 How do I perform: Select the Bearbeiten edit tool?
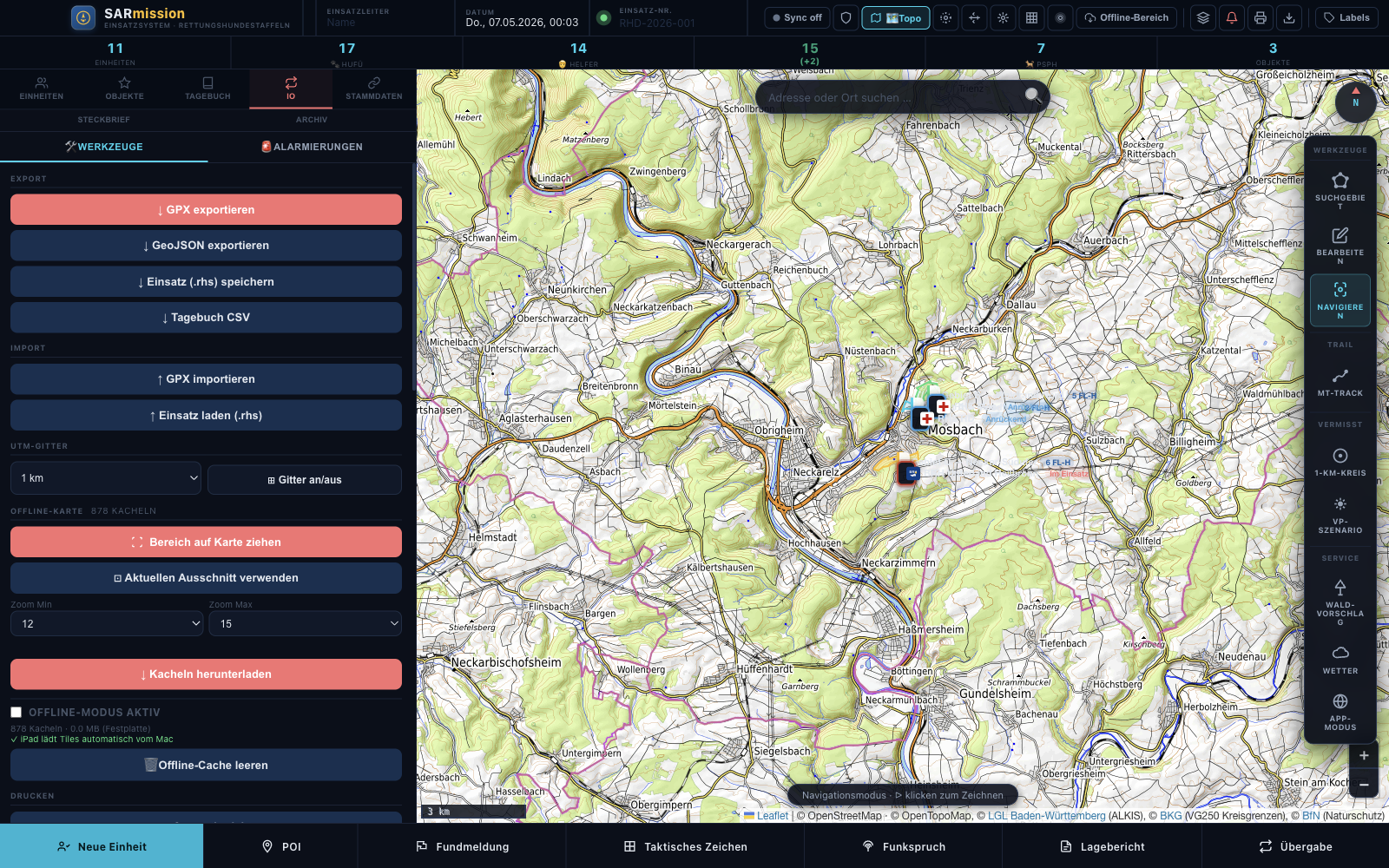(x=1340, y=245)
